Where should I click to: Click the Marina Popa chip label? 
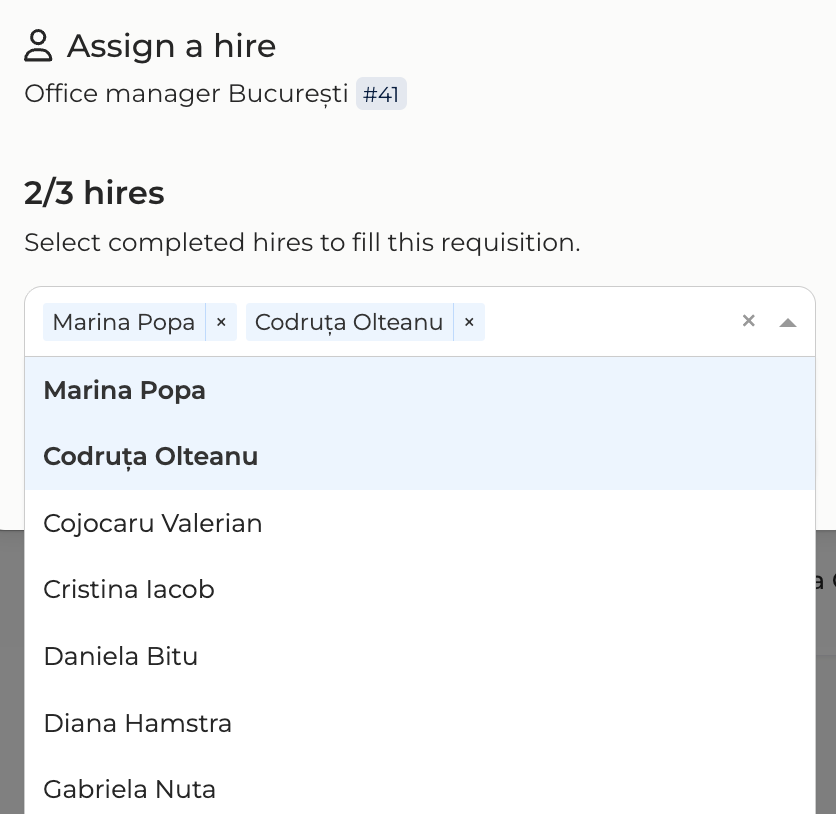tap(124, 322)
